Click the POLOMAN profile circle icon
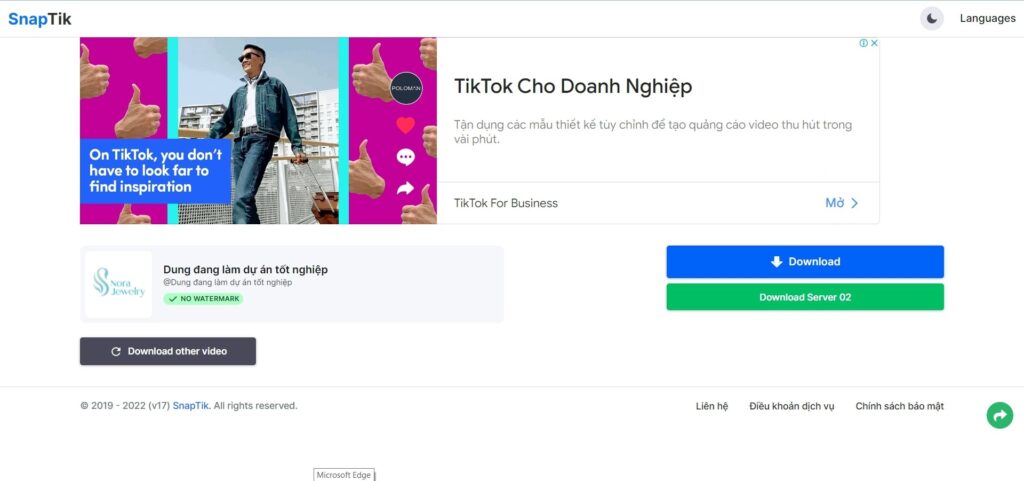 405,87
